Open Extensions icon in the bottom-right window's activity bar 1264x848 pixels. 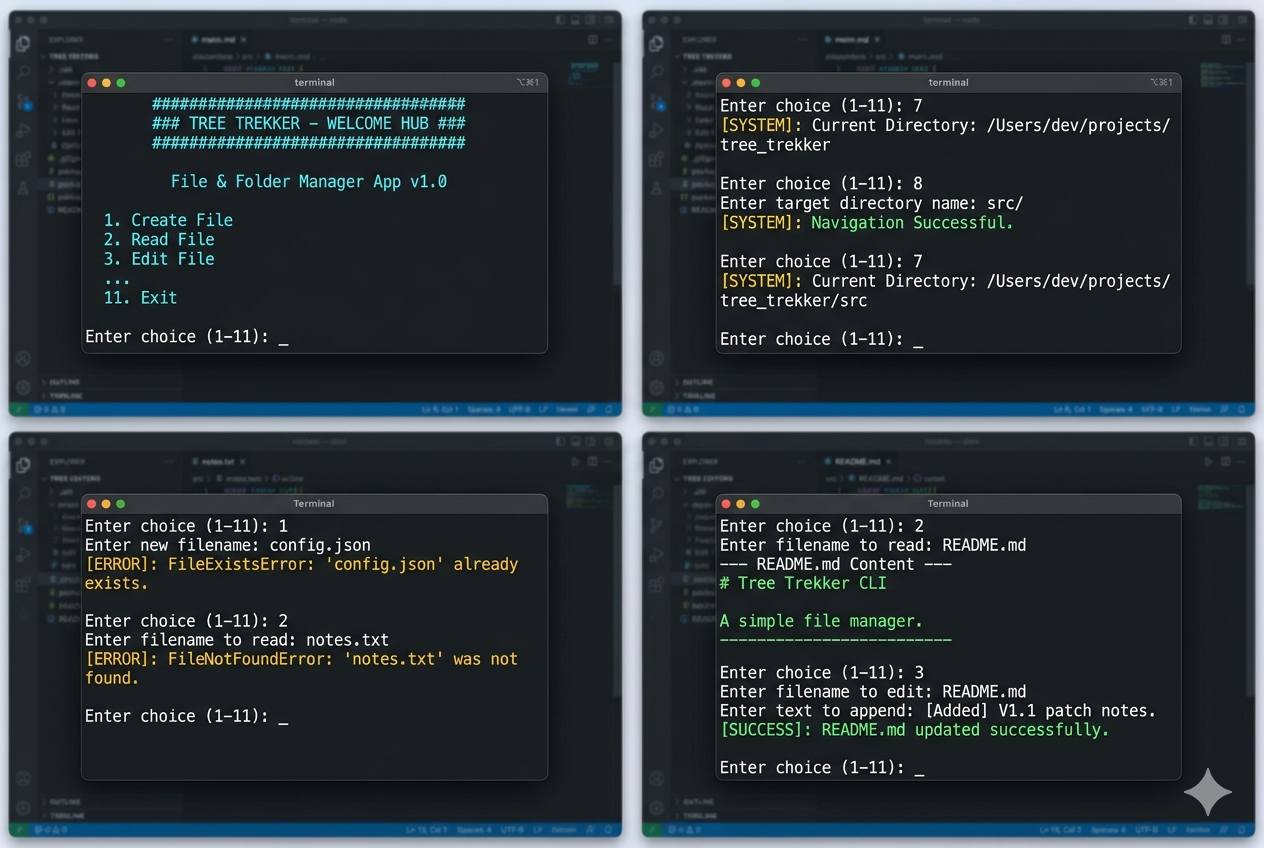tap(657, 584)
